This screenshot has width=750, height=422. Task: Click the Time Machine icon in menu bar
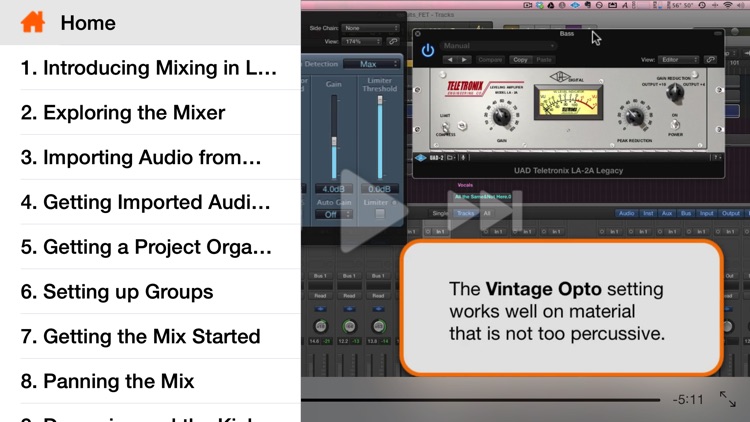(702, 5)
